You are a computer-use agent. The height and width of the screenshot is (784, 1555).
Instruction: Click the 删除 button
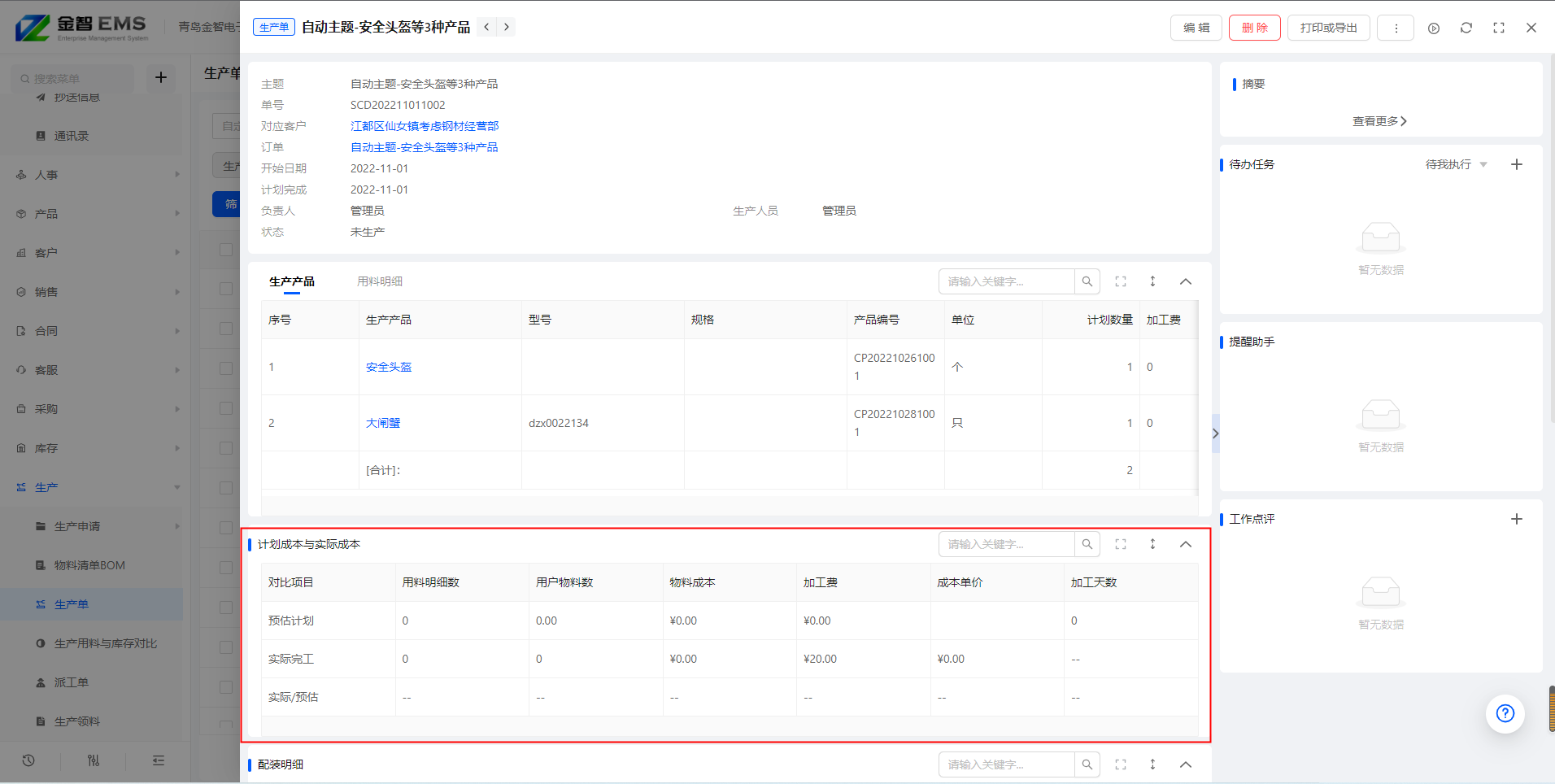coord(1254,28)
